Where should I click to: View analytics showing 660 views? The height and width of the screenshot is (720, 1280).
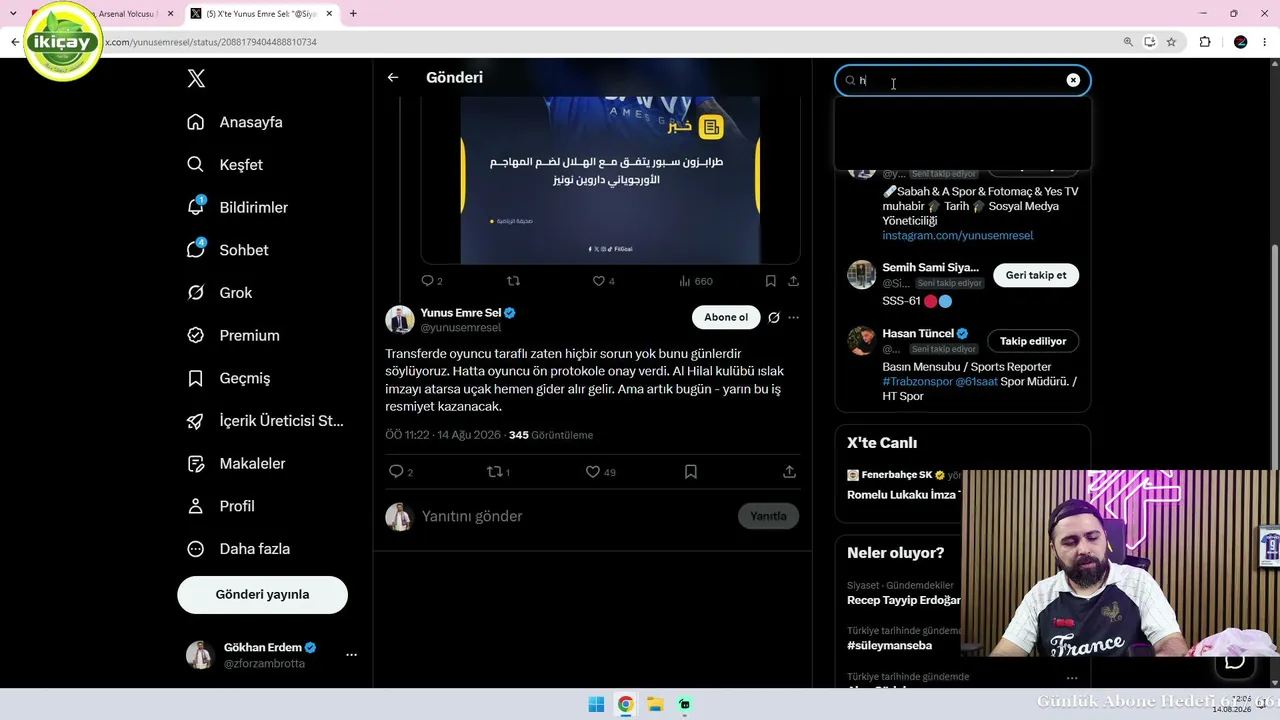pos(695,281)
